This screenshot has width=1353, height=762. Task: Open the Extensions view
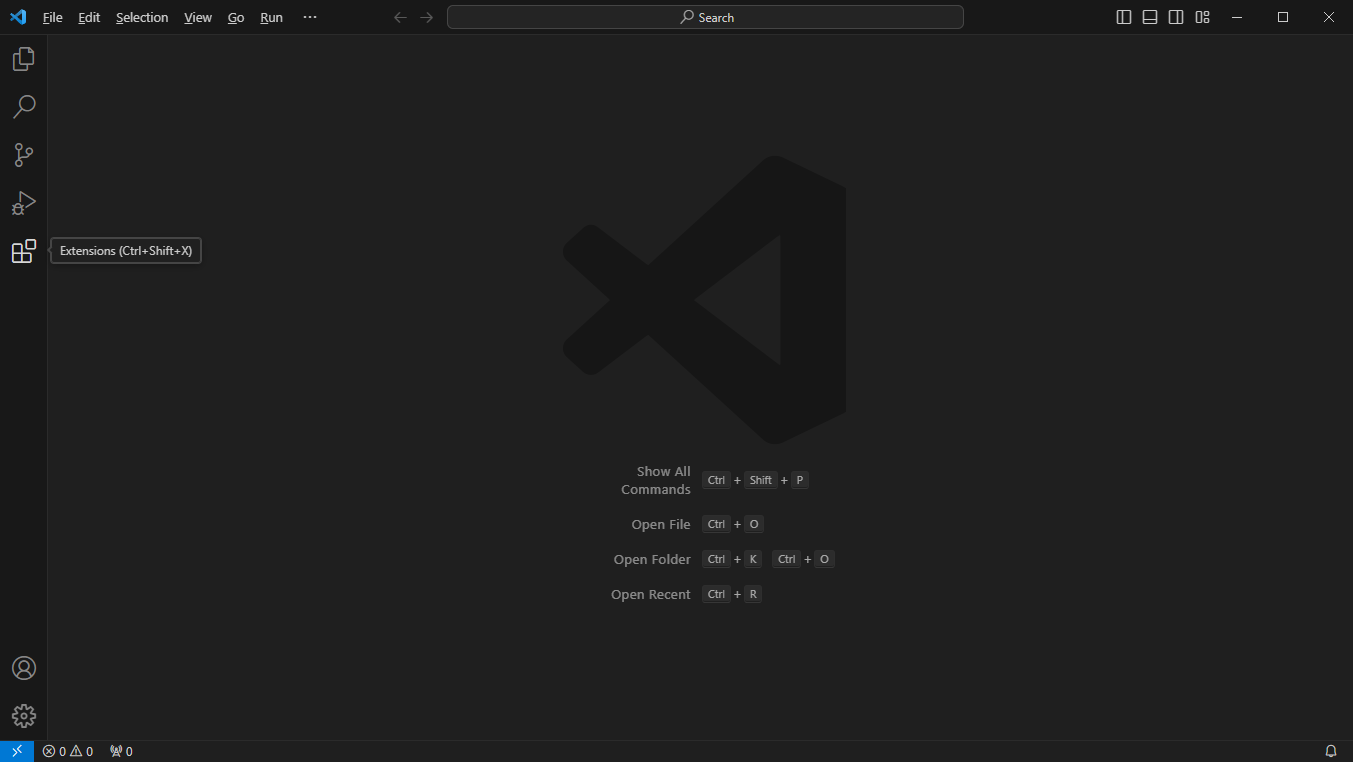24,251
